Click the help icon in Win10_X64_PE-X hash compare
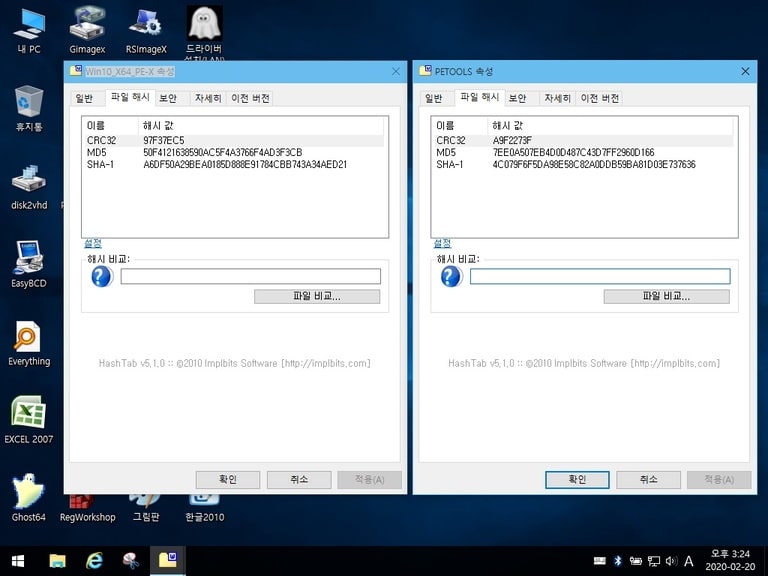 [x=101, y=277]
